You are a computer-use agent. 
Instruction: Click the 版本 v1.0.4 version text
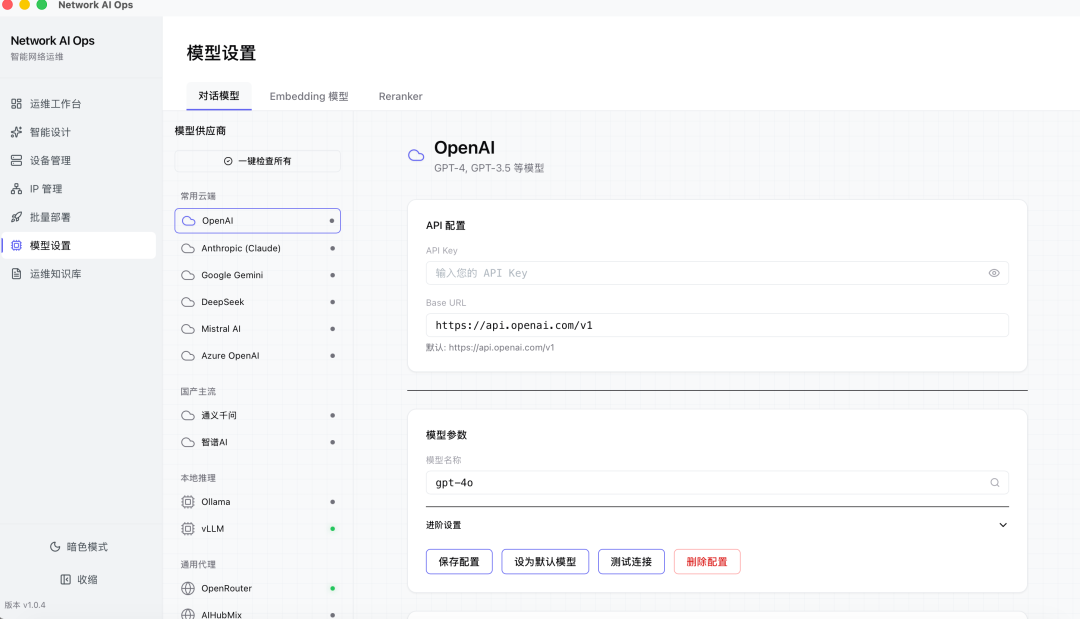pos(25,605)
